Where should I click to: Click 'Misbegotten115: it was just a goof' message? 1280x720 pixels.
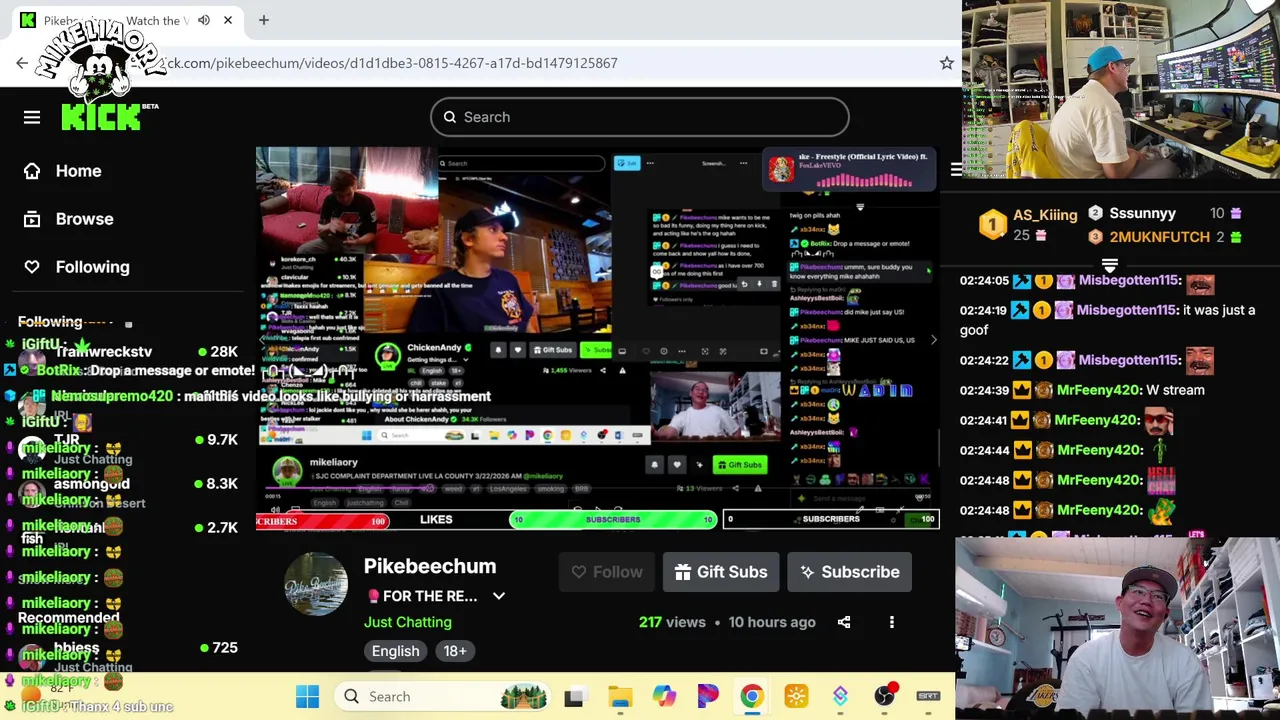pyautogui.click(x=1108, y=320)
